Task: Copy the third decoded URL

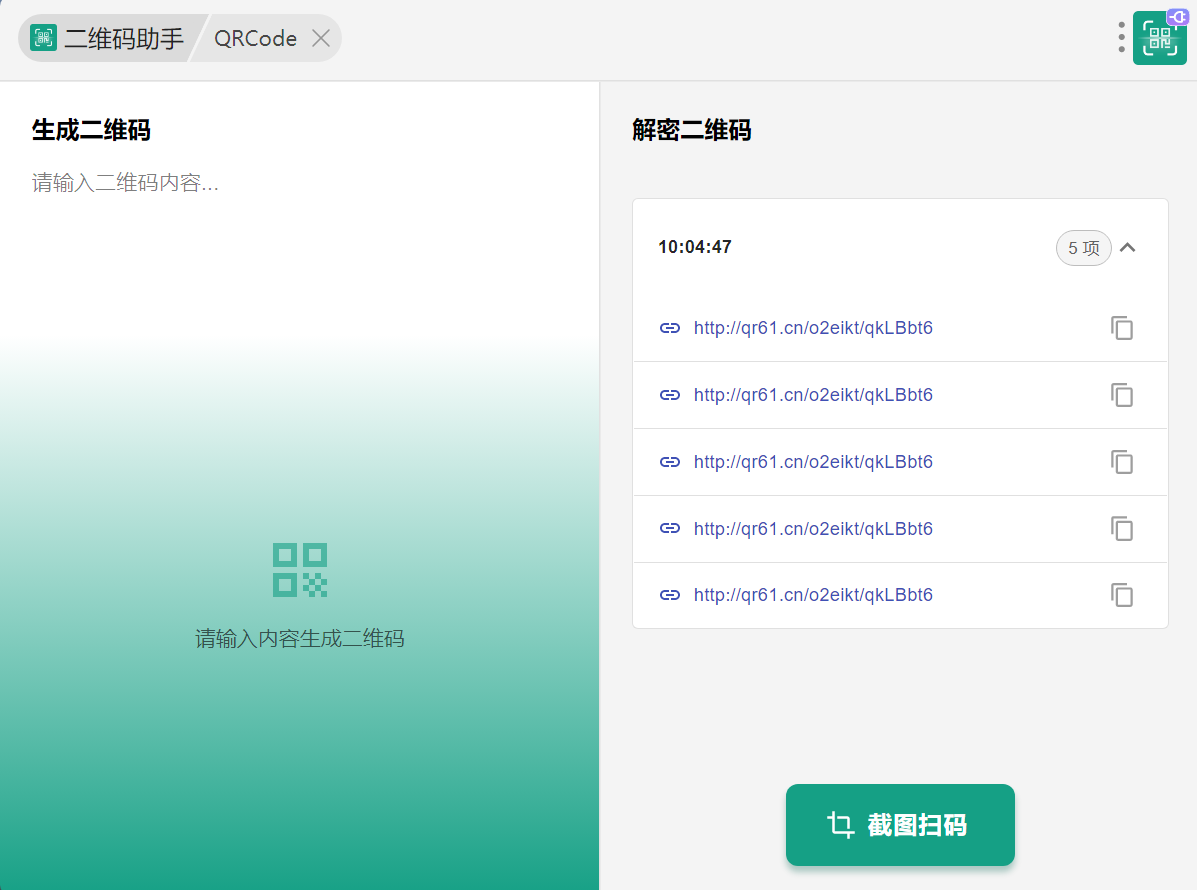Action: 1122,462
